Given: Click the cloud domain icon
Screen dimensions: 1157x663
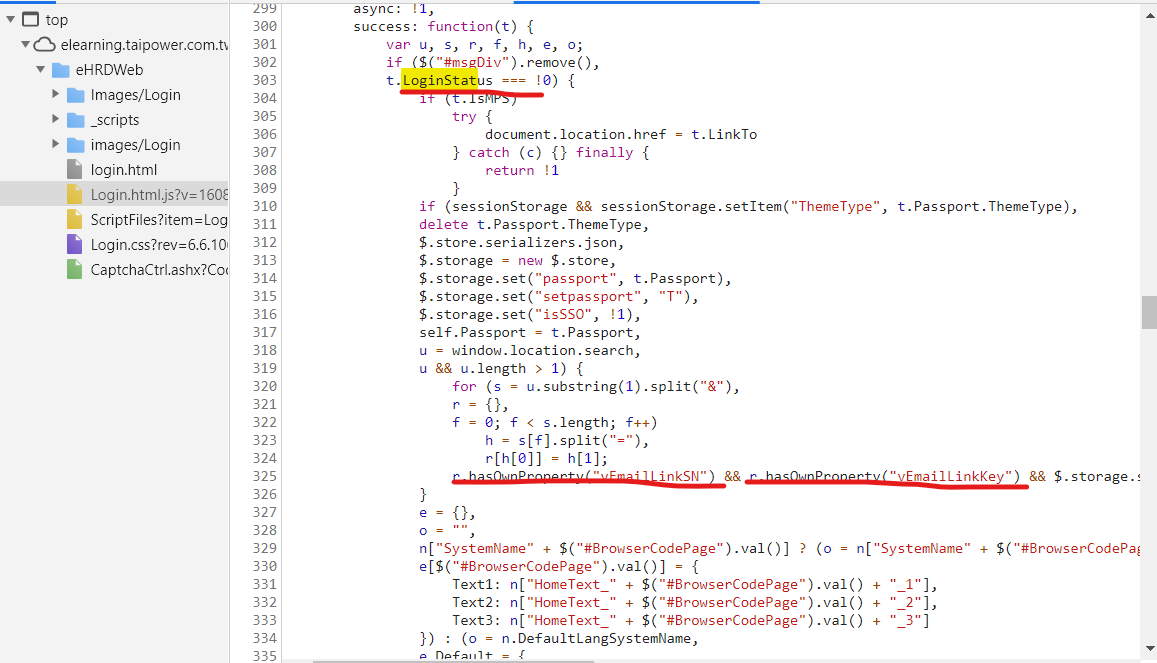Looking at the screenshot, I should [x=44, y=44].
